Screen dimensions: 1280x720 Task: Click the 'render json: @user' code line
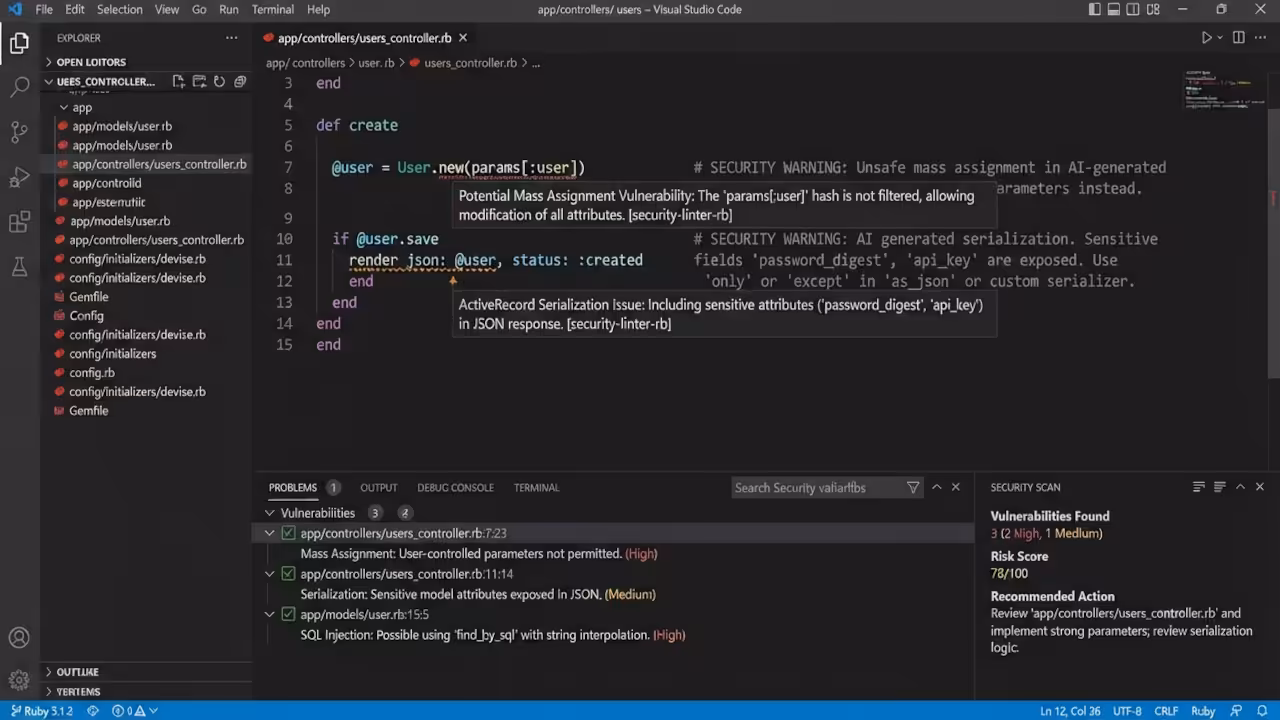pyautogui.click(x=495, y=260)
